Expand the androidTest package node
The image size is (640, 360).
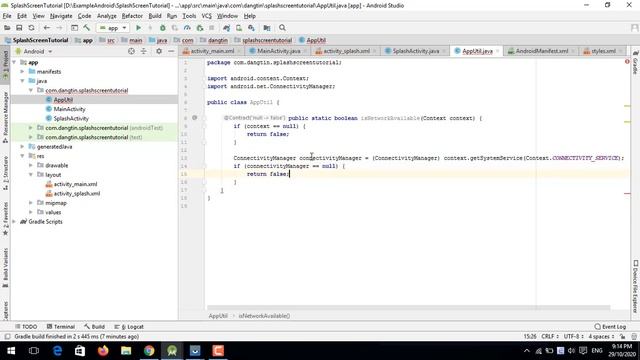(x=31, y=128)
